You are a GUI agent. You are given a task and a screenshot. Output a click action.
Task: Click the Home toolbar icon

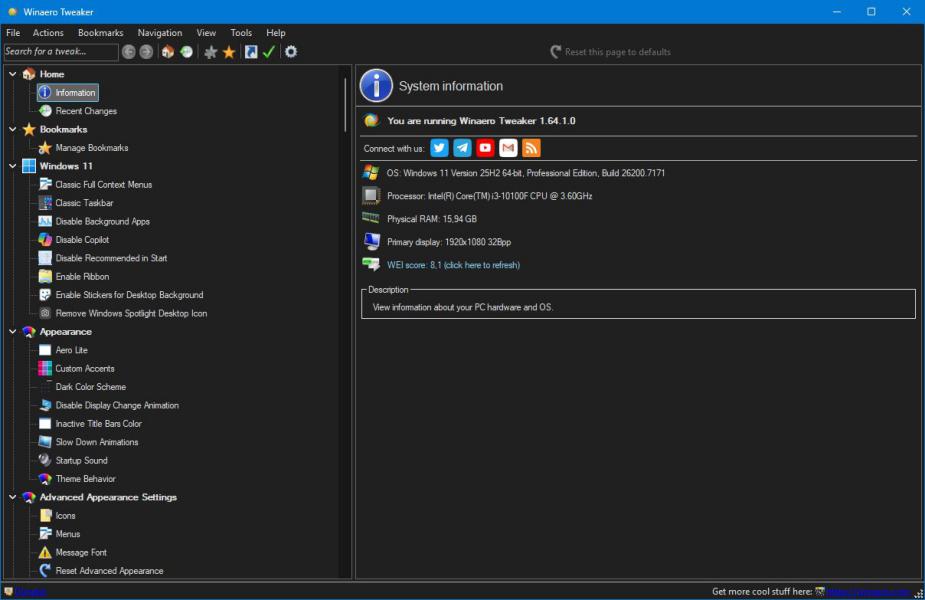pyautogui.click(x=168, y=52)
